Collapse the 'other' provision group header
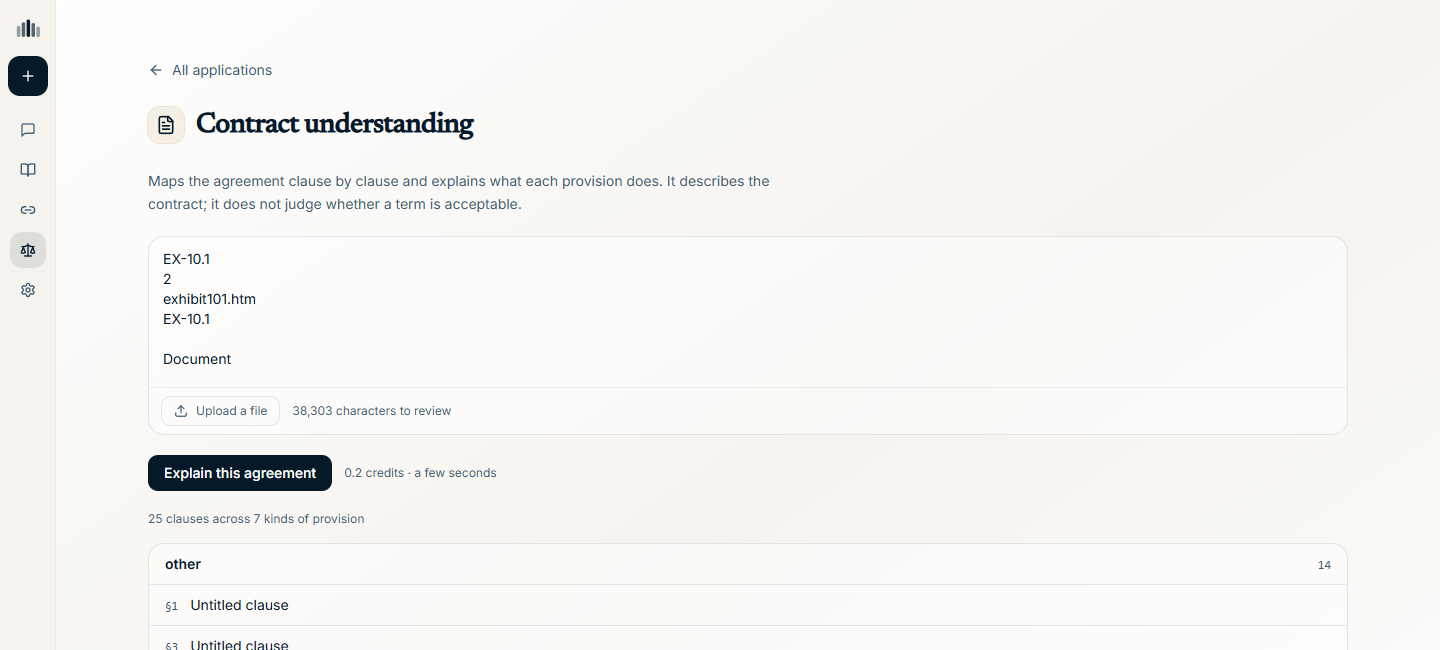 (747, 565)
